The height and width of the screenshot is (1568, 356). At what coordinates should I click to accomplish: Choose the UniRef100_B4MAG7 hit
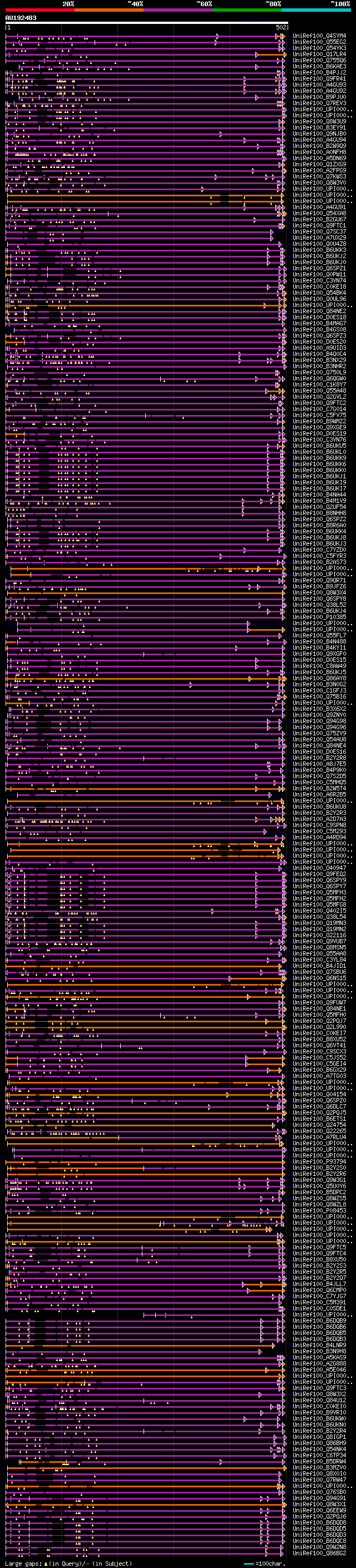[x=319, y=323]
